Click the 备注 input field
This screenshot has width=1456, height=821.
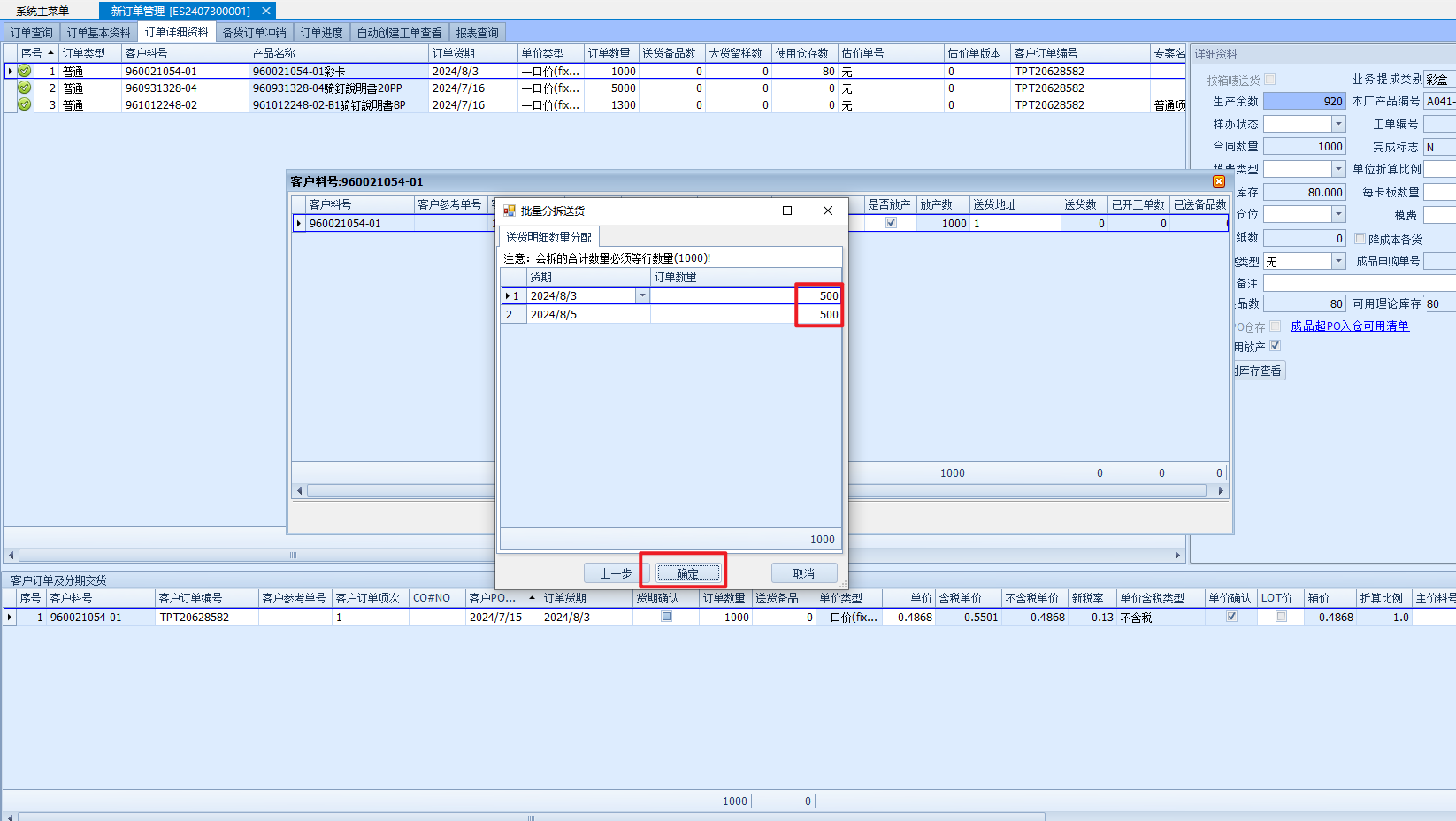pos(1360,283)
